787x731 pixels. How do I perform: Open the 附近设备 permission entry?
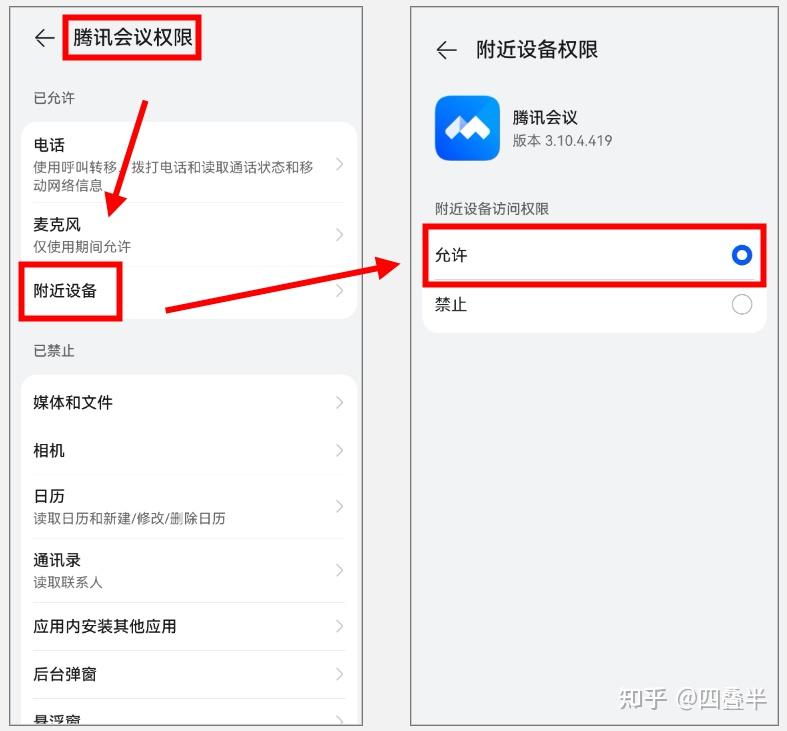tap(189, 291)
